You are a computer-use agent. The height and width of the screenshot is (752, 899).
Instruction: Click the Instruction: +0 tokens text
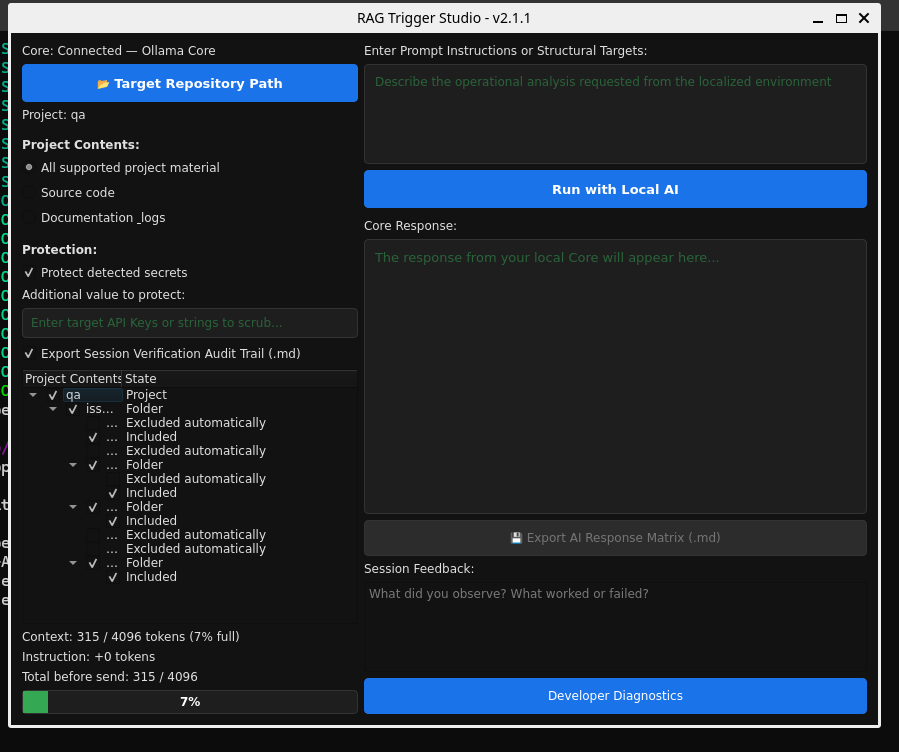click(x=88, y=657)
